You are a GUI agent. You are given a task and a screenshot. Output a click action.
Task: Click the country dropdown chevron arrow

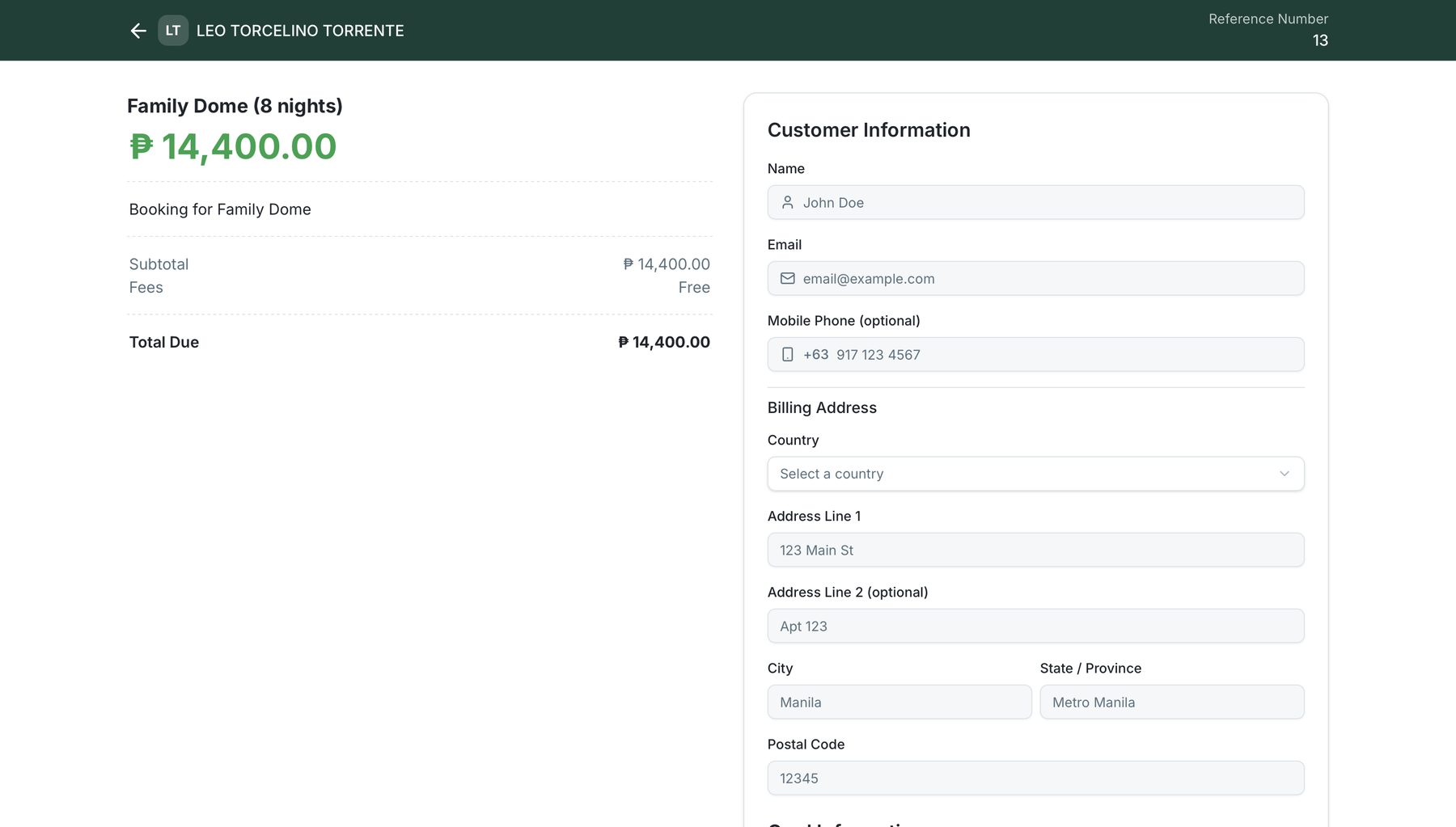pos(1284,474)
